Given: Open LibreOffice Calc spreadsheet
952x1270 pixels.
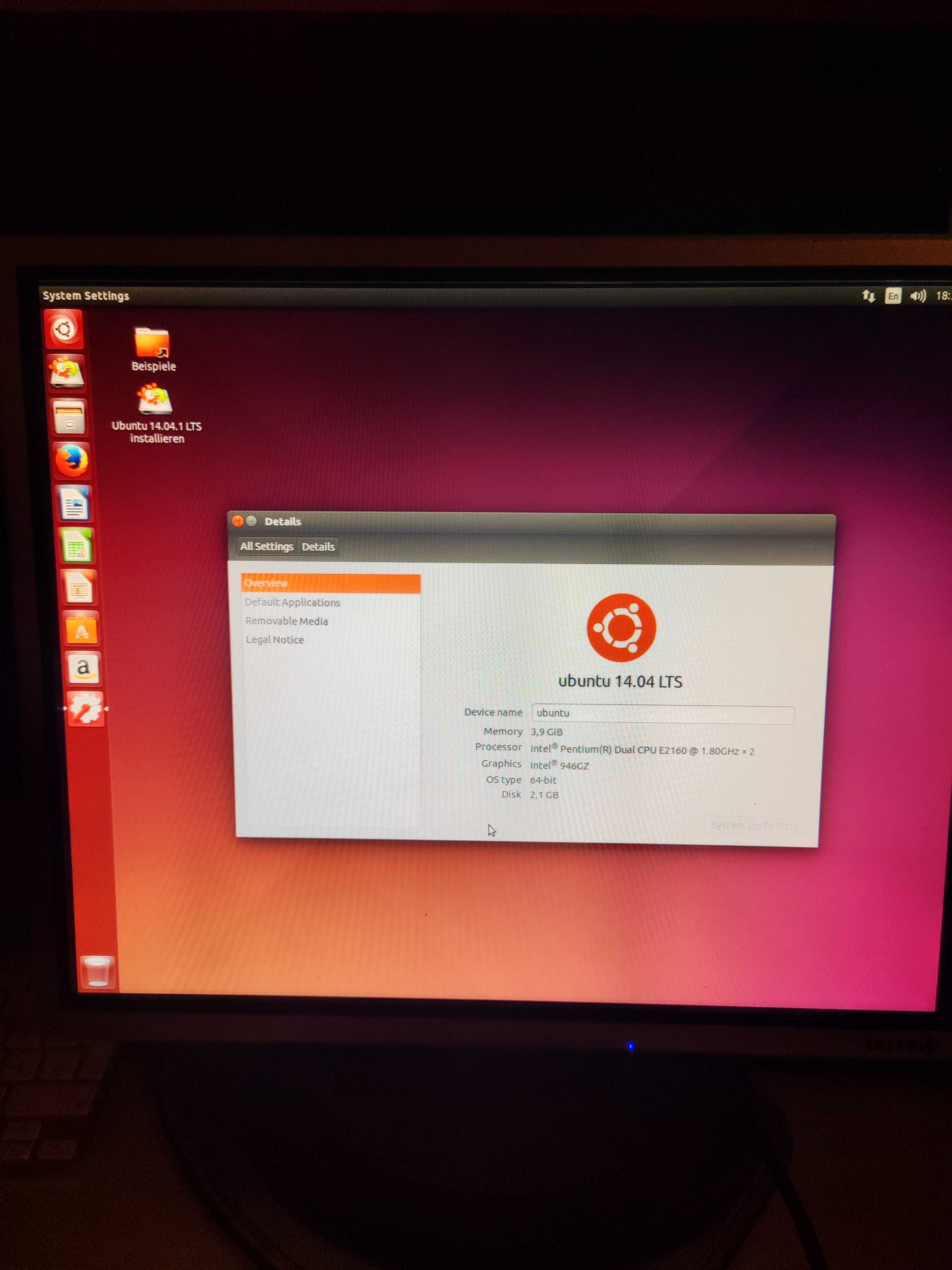Looking at the screenshot, I should tap(77, 545).
